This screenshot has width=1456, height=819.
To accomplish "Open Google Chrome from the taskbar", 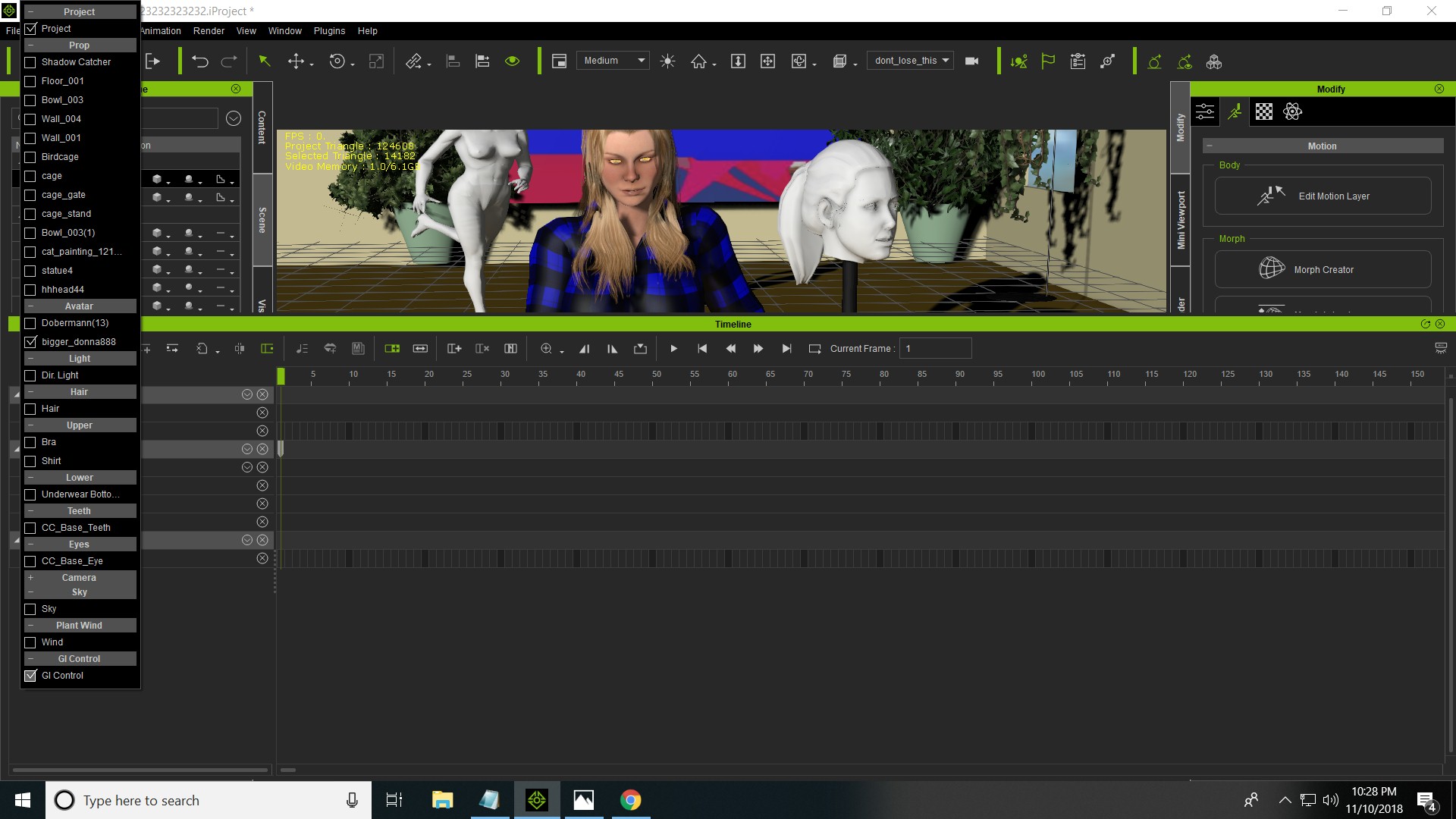I will point(630,800).
